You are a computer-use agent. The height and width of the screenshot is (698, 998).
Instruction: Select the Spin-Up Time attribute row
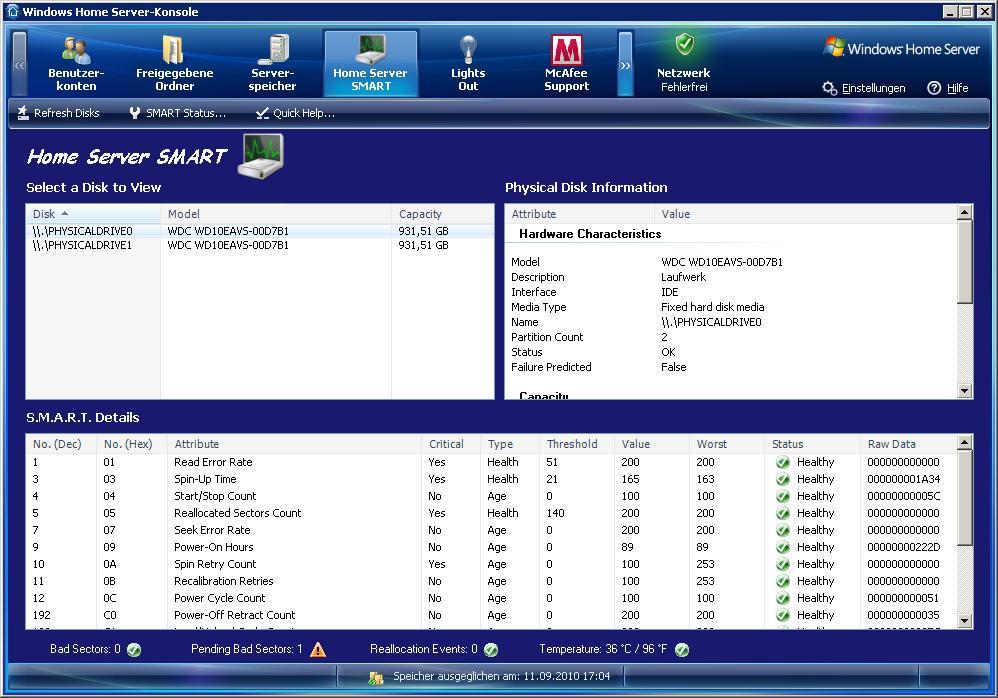(491, 479)
